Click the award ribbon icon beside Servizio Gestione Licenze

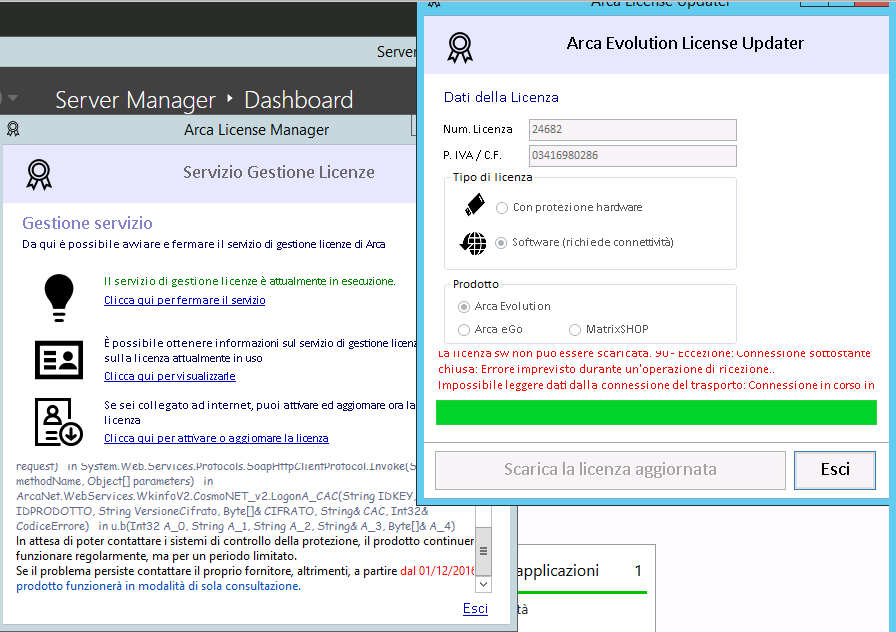39,174
